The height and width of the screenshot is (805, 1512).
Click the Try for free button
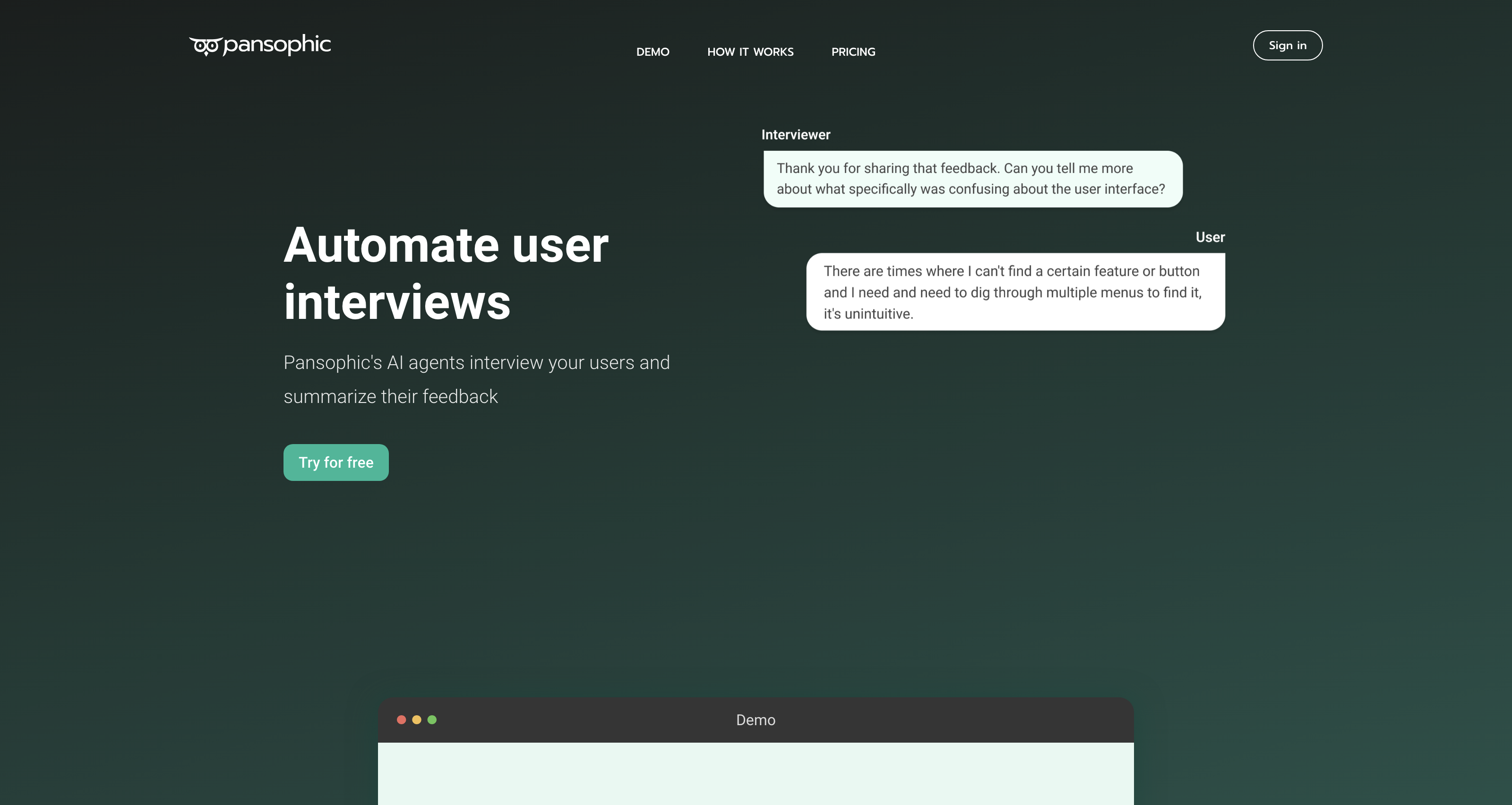[336, 462]
